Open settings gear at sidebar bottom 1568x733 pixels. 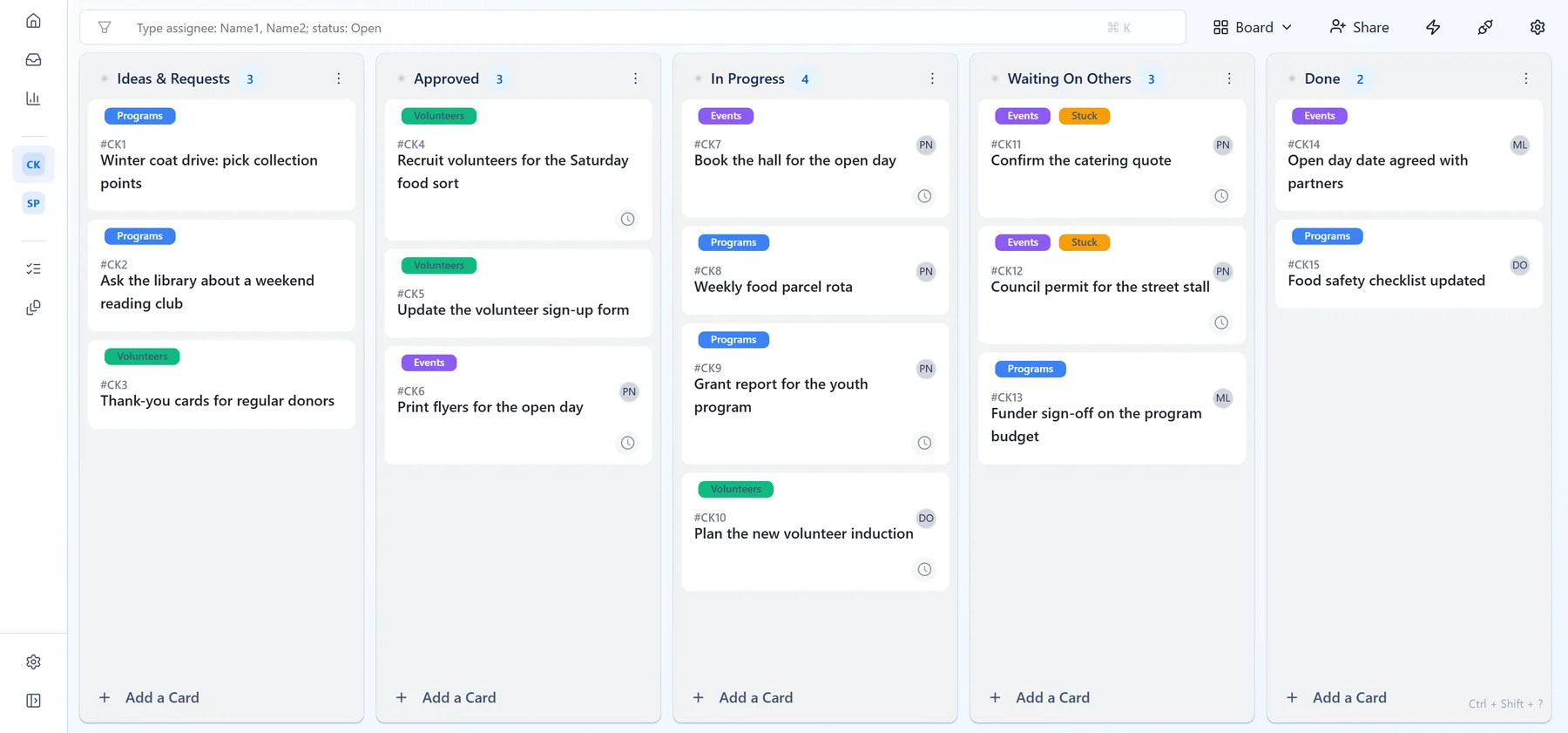coord(33,662)
